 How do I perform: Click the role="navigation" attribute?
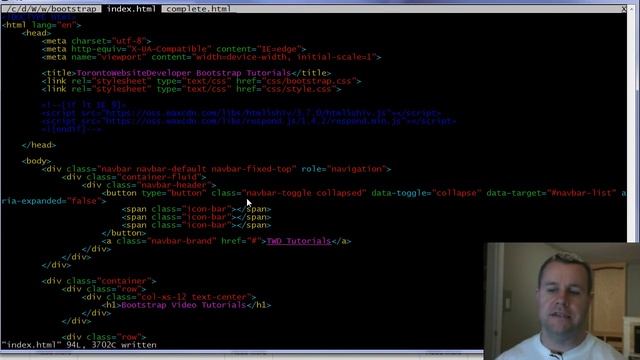[x=344, y=169]
